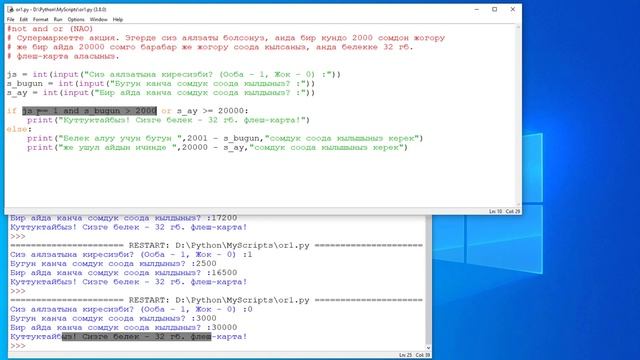Click the shell line with answer ':0'
640x360 pixels.
coord(131,309)
